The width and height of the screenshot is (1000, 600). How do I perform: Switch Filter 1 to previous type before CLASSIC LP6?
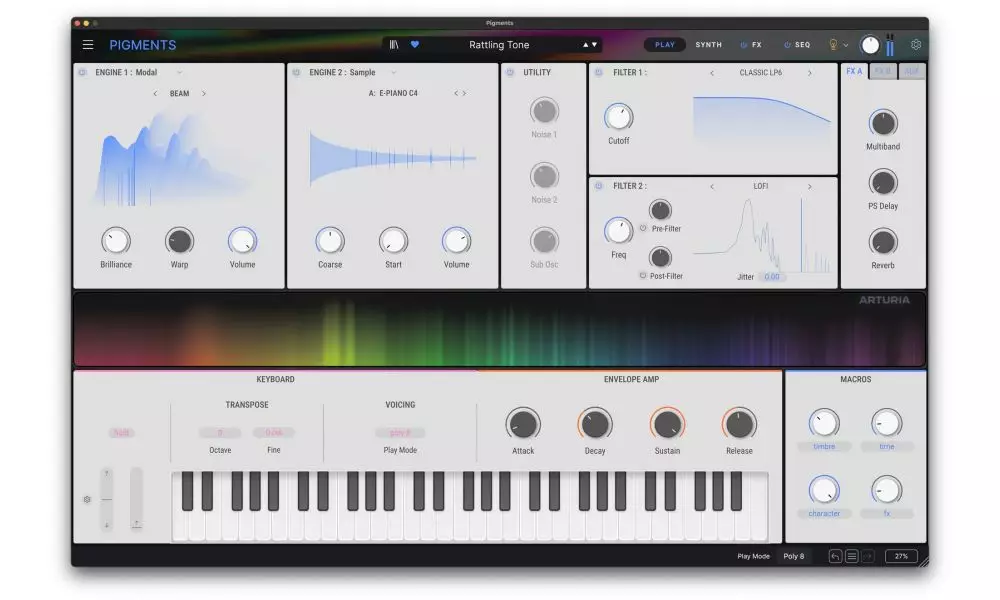tap(712, 73)
